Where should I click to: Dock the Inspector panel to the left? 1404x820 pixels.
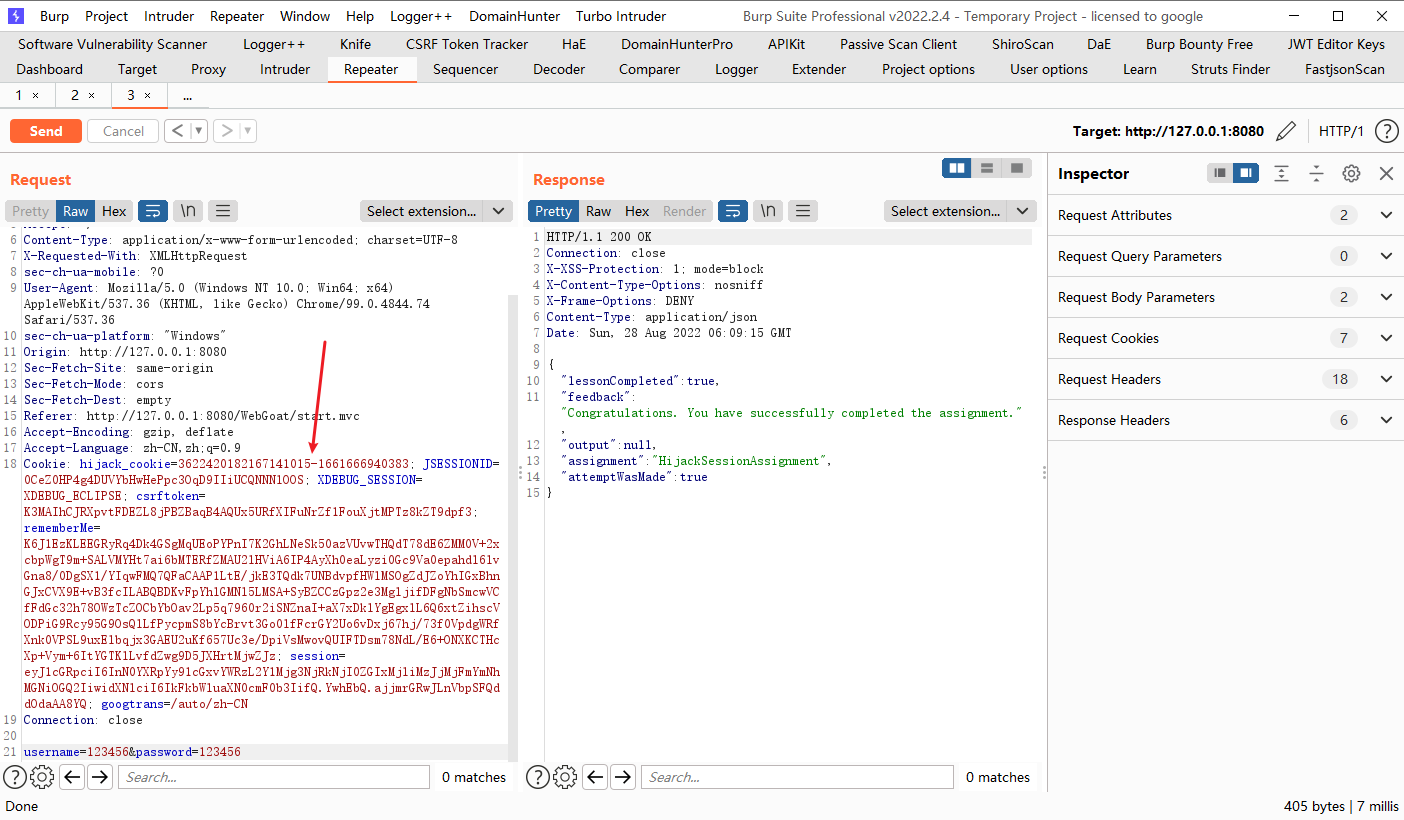[1220, 173]
